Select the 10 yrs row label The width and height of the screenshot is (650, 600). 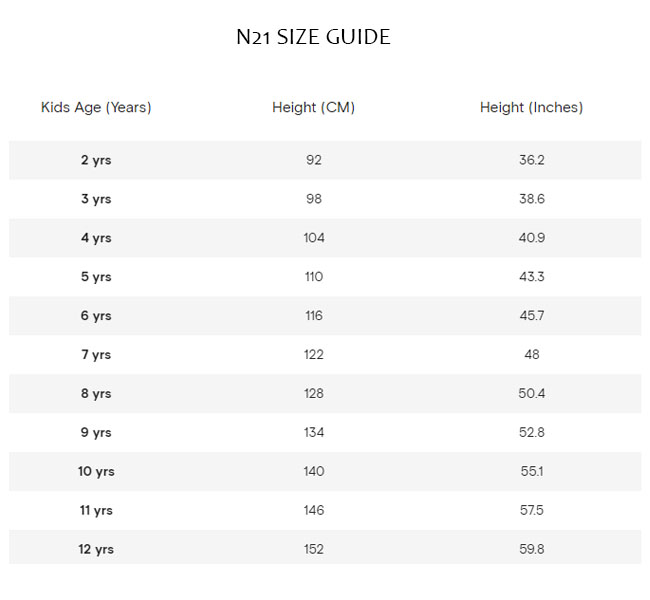pyautogui.click(x=96, y=471)
